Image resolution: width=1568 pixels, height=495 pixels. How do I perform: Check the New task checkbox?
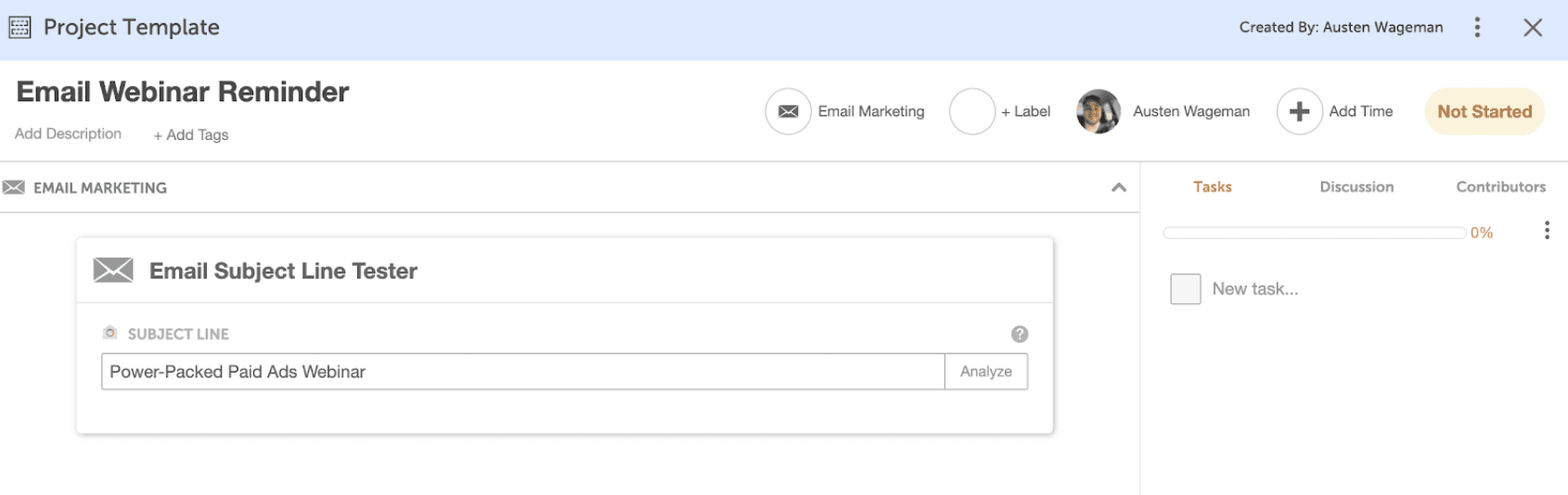(1185, 289)
